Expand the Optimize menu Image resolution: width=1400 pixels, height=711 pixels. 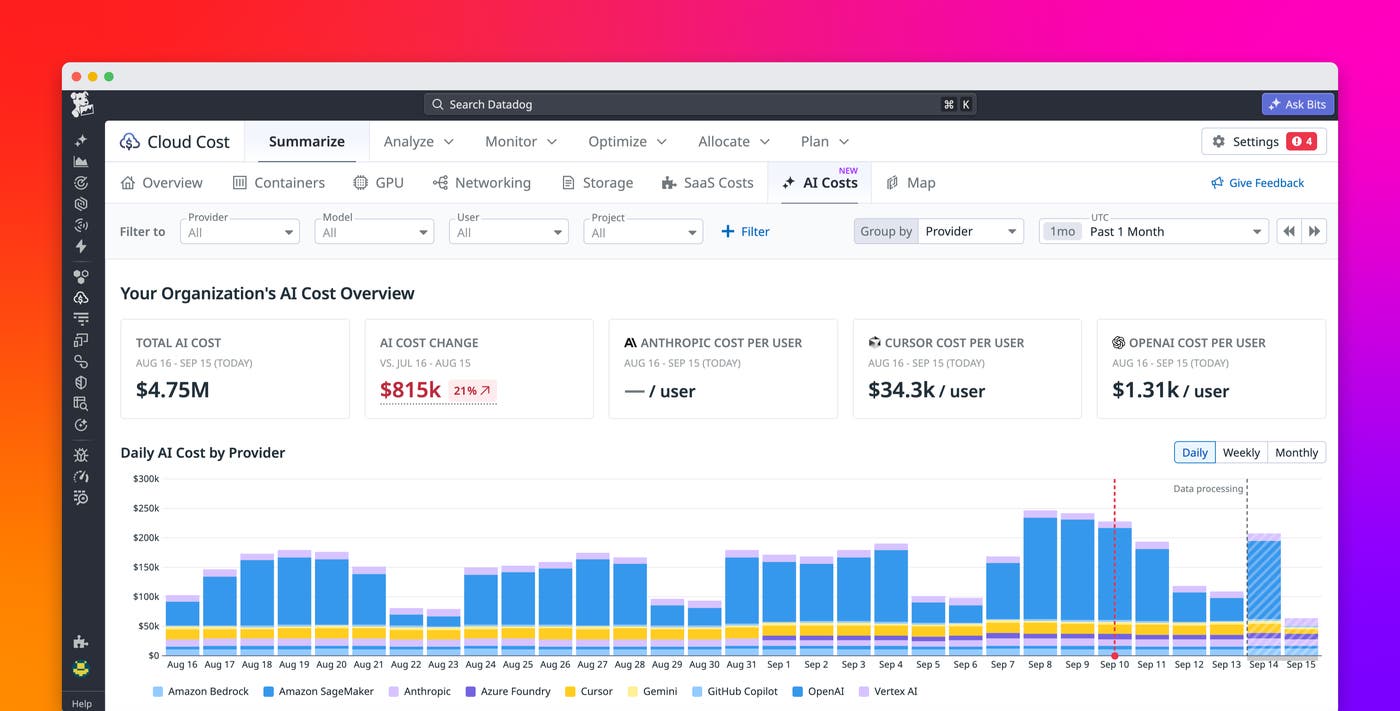coord(627,142)
